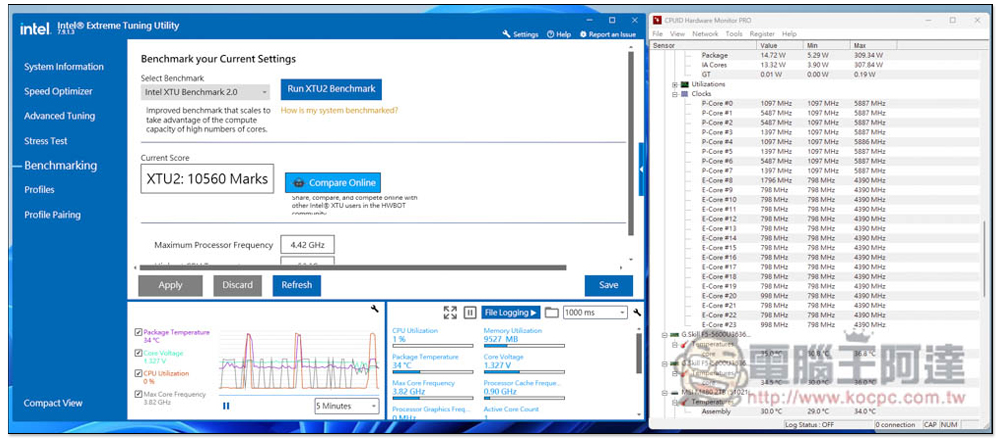The height and width of the screenshot is (439, 1000).
Task: Disable the CPU Utilization graph checkbox
Action: coord(138,374)
